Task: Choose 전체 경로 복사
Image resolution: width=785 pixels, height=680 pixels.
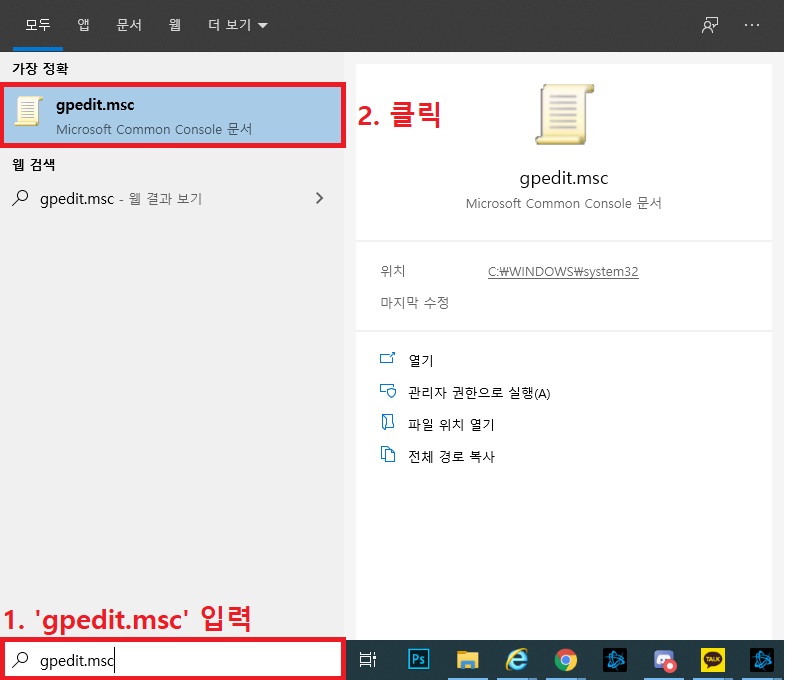Action: 451,457
